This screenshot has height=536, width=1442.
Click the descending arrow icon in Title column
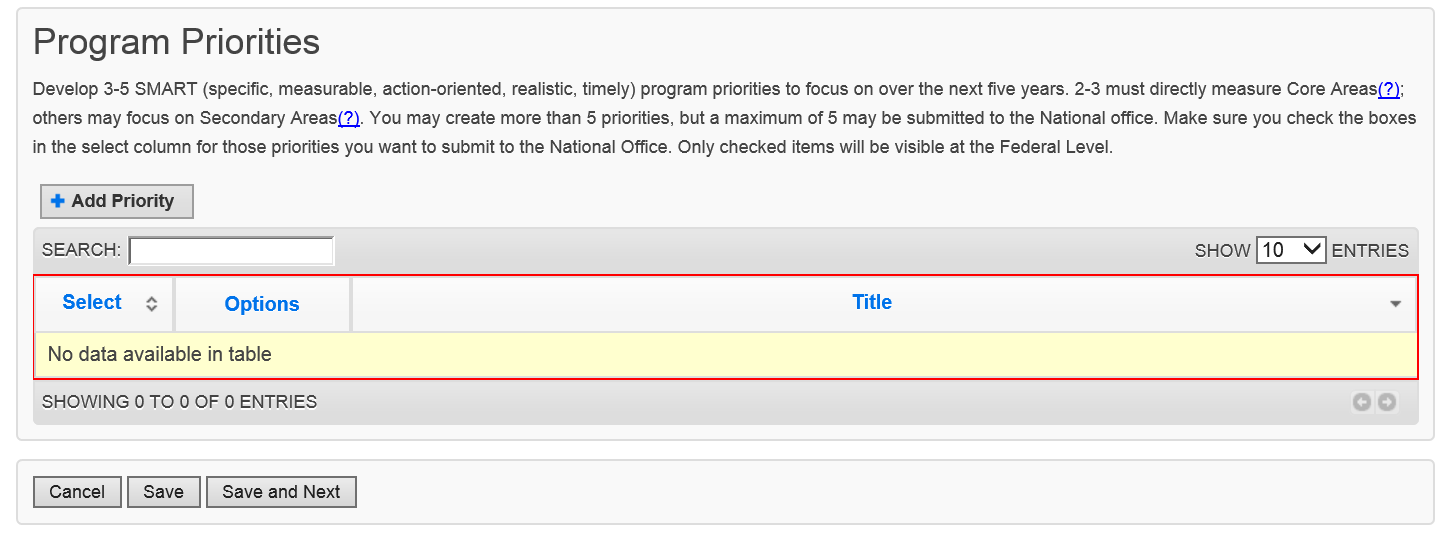pos(1396,304)
